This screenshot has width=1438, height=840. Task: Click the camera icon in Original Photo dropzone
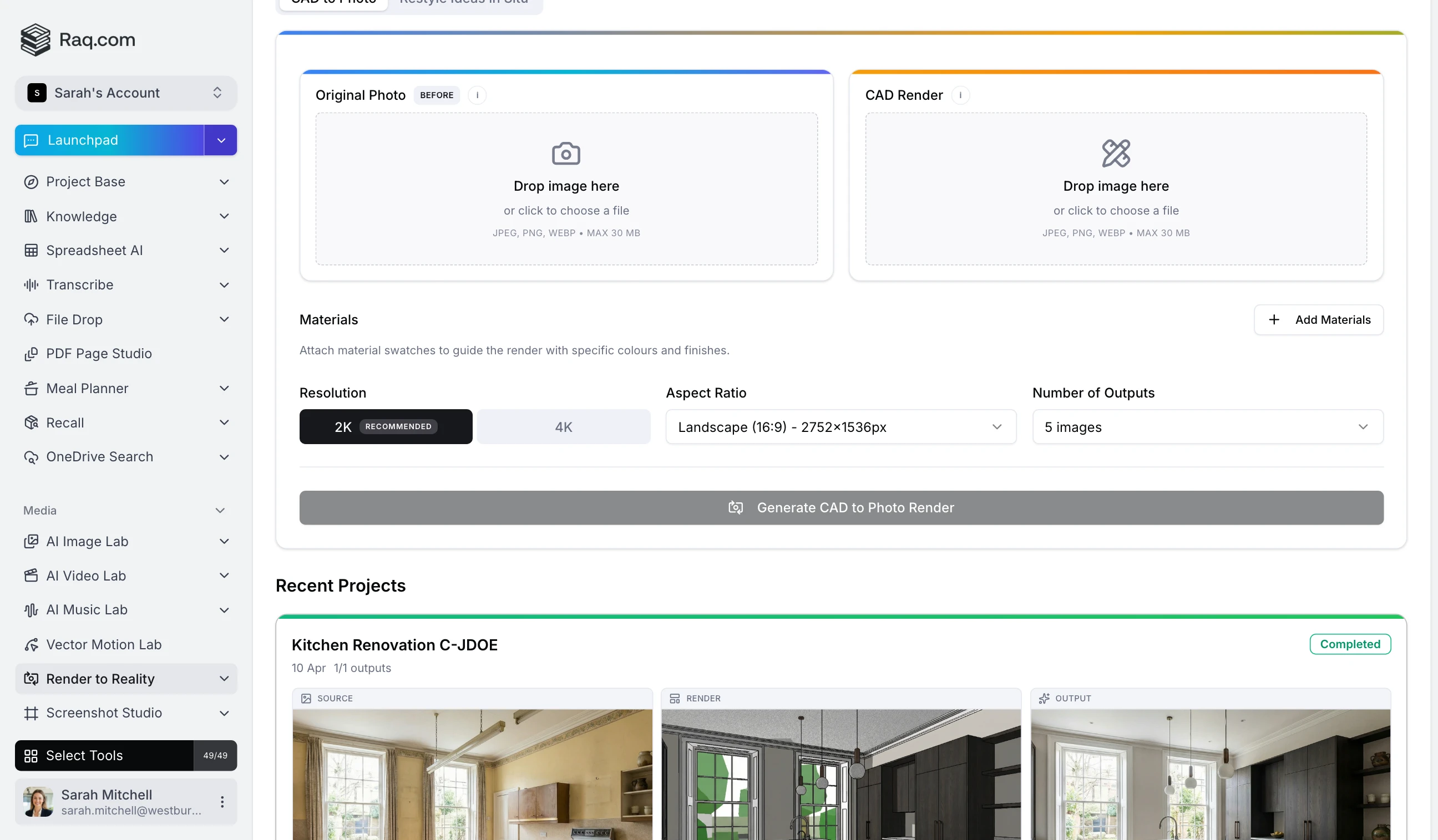(x=565, y=154)
